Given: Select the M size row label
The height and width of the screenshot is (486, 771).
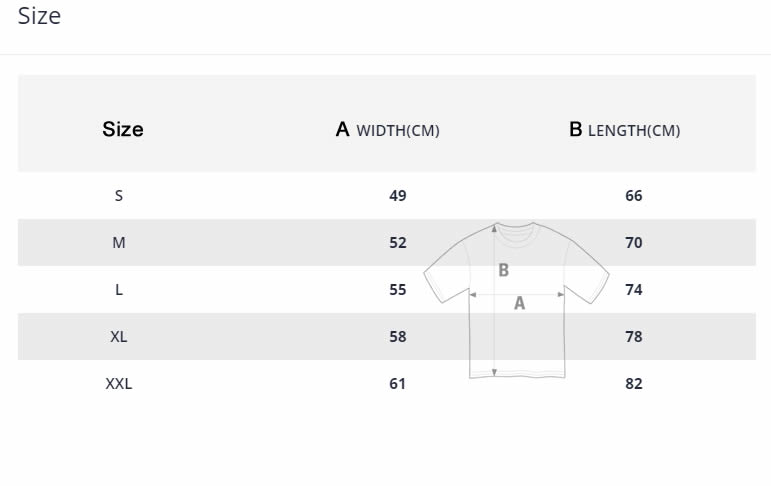Looking at the screenshot, I should pos(119,243).
